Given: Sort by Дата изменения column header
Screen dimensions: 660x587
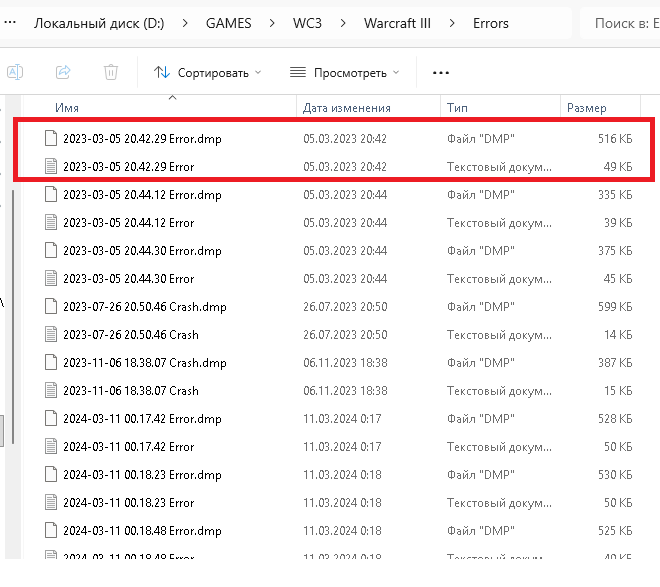Looking at the screenshot, I should tap(346, 108).
